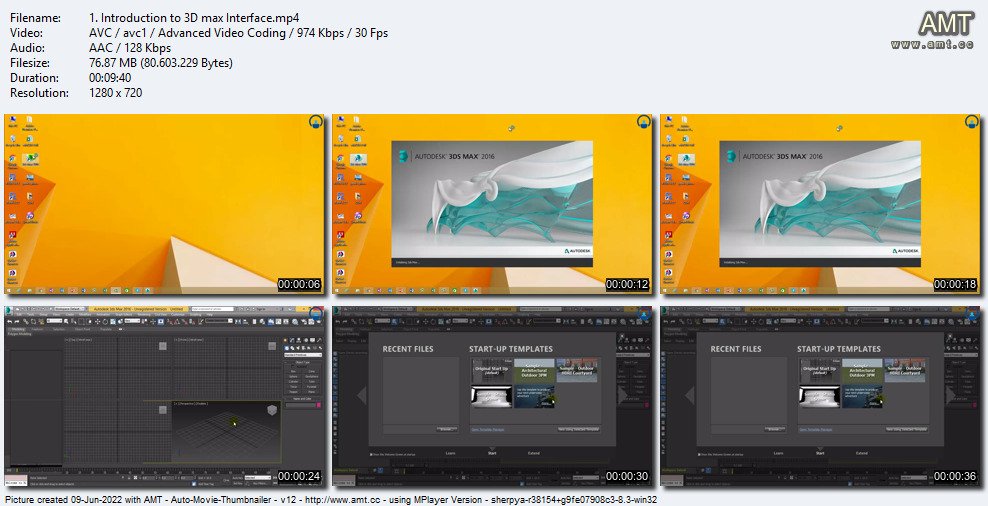The height and width of the screenshot is (506, 988).
Task: Click the Mirror tool in the 00:00:24 frame toolbar
Action: click(238, 322)
